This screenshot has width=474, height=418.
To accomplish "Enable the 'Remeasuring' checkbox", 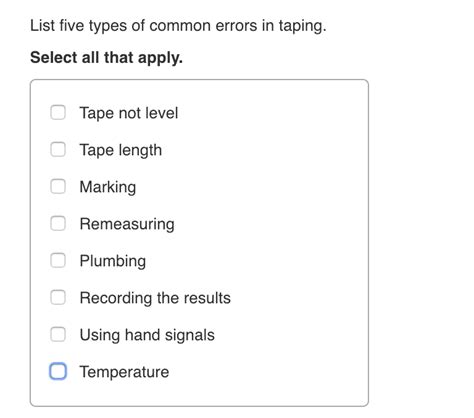I will tap(58, 223).
